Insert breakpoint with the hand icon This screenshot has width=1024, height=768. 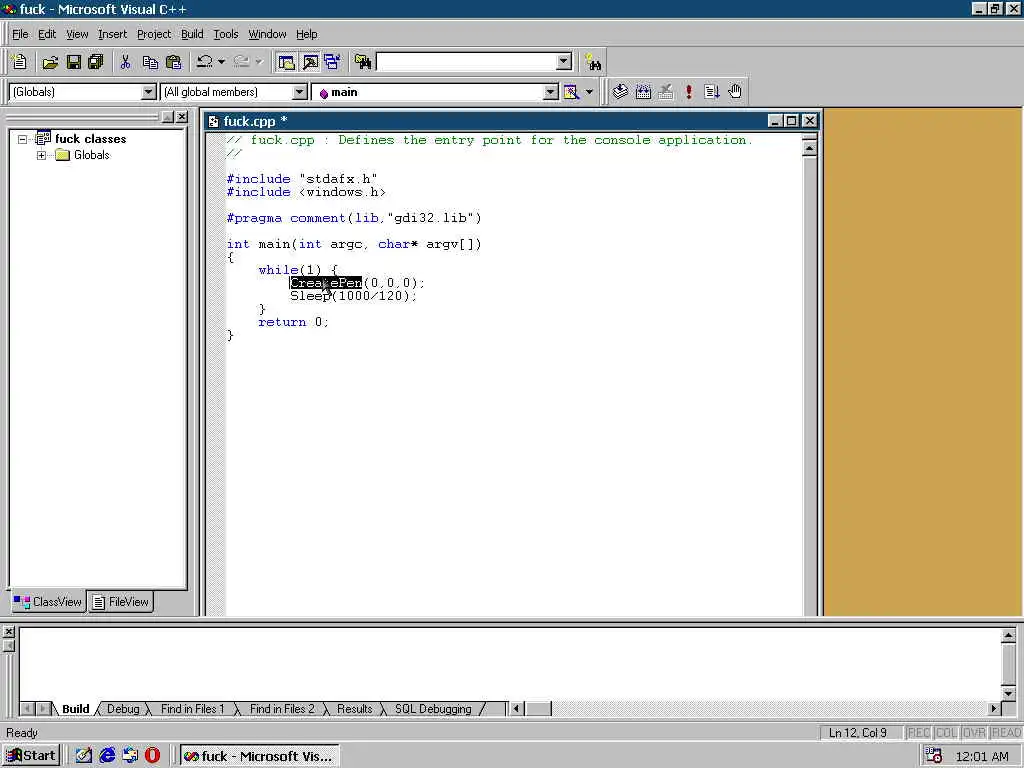click(735, 91)
